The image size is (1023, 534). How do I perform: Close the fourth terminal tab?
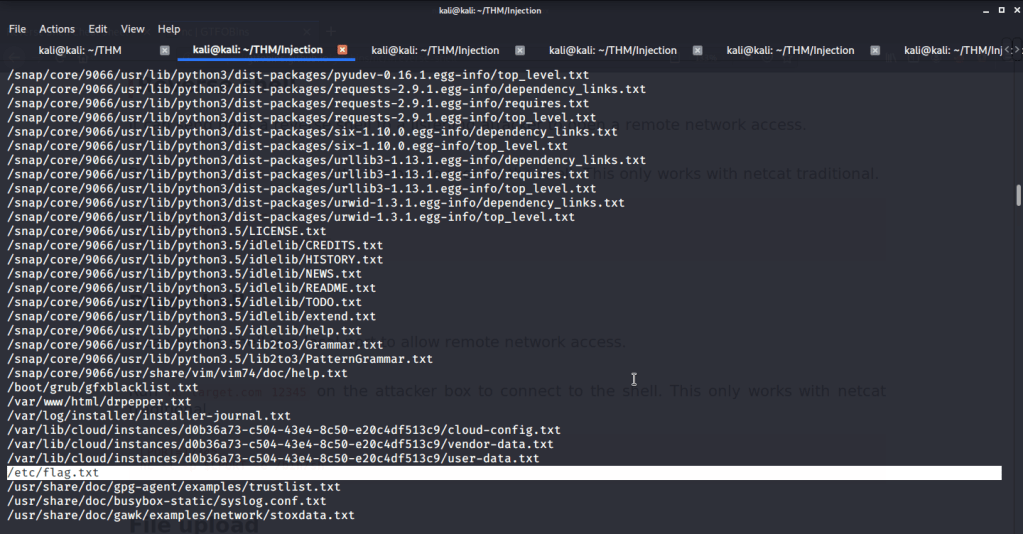coord(698,50)
